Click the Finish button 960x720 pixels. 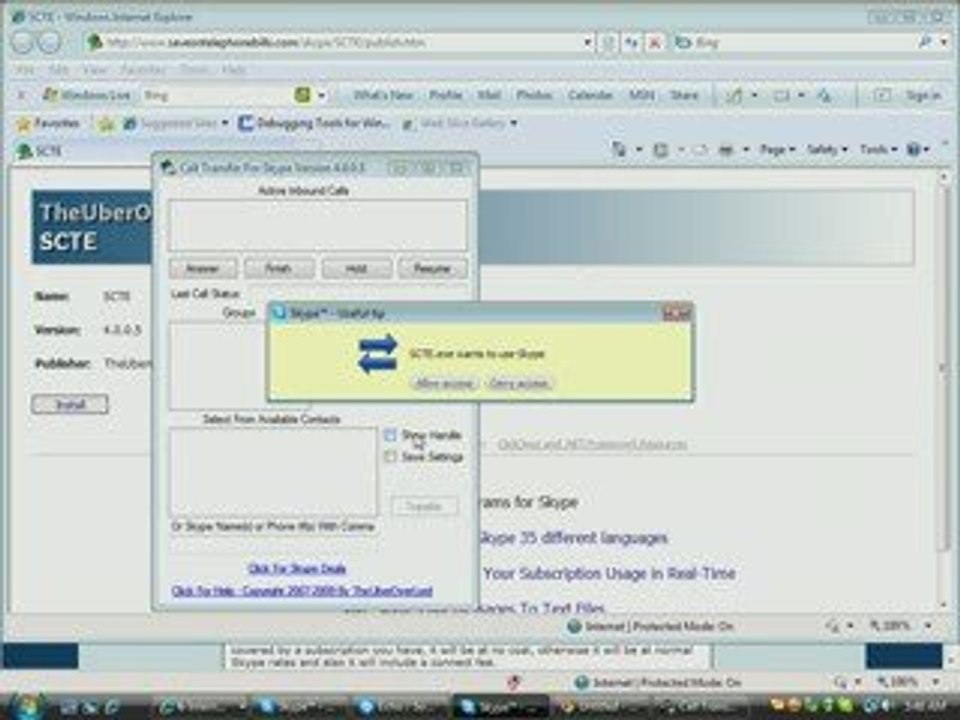click(279, 268)
